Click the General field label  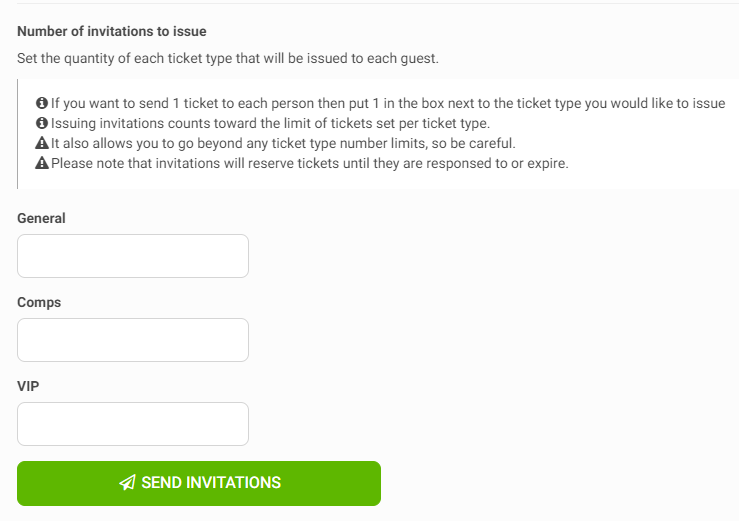pyautogui.click(x=41, y=218)
